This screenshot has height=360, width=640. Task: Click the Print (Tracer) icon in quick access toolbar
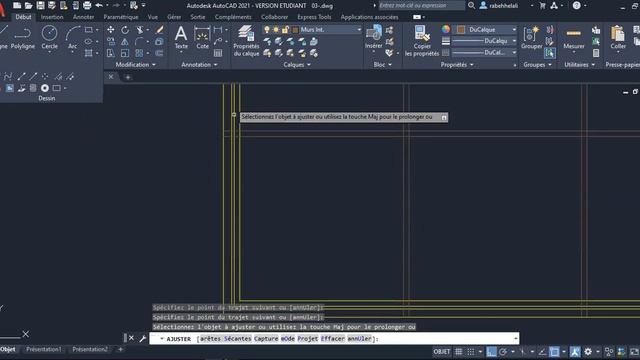click(x=87, y=5)
